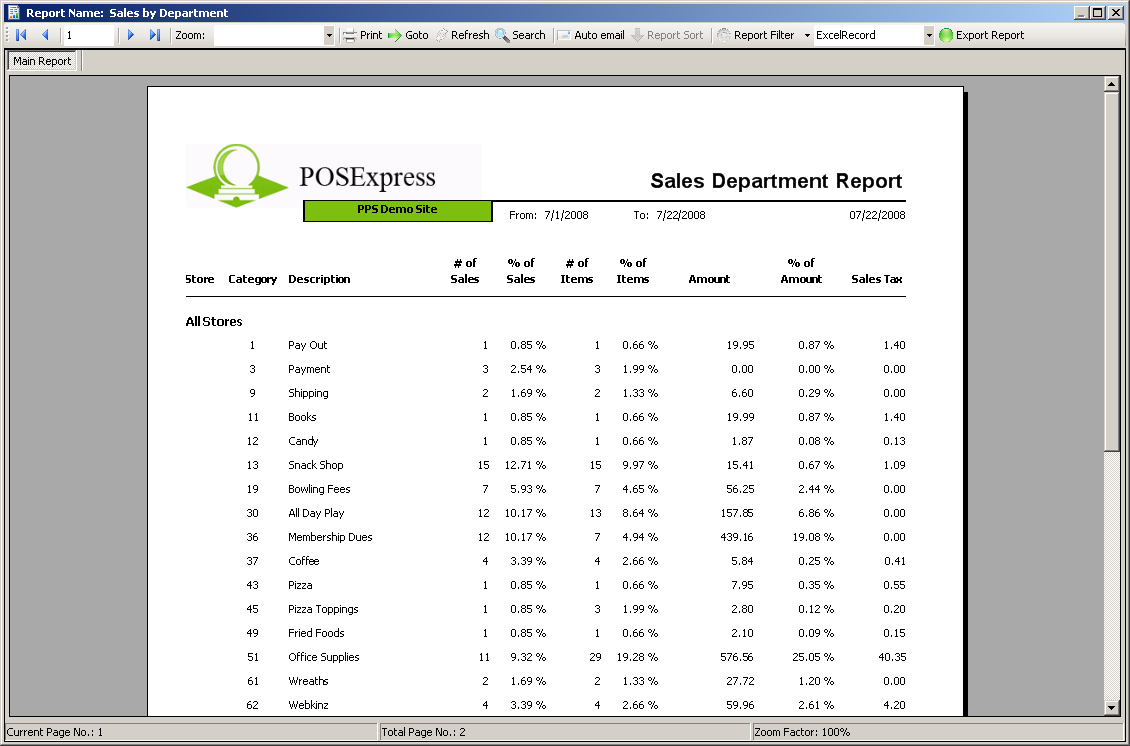
Task: Open the Report Filter option
Action: [756, 35]
